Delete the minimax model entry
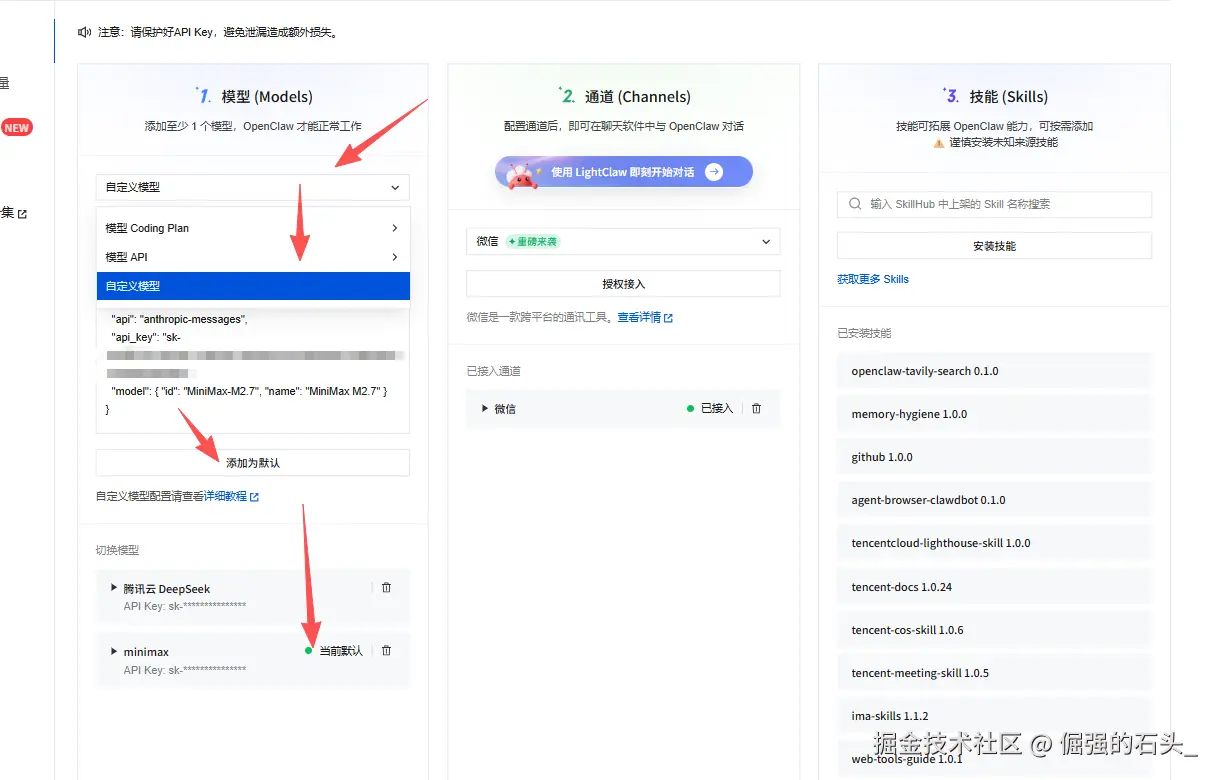Viewport: 1220px width, 780px height. pyautogui.click(x=386, y=651)
